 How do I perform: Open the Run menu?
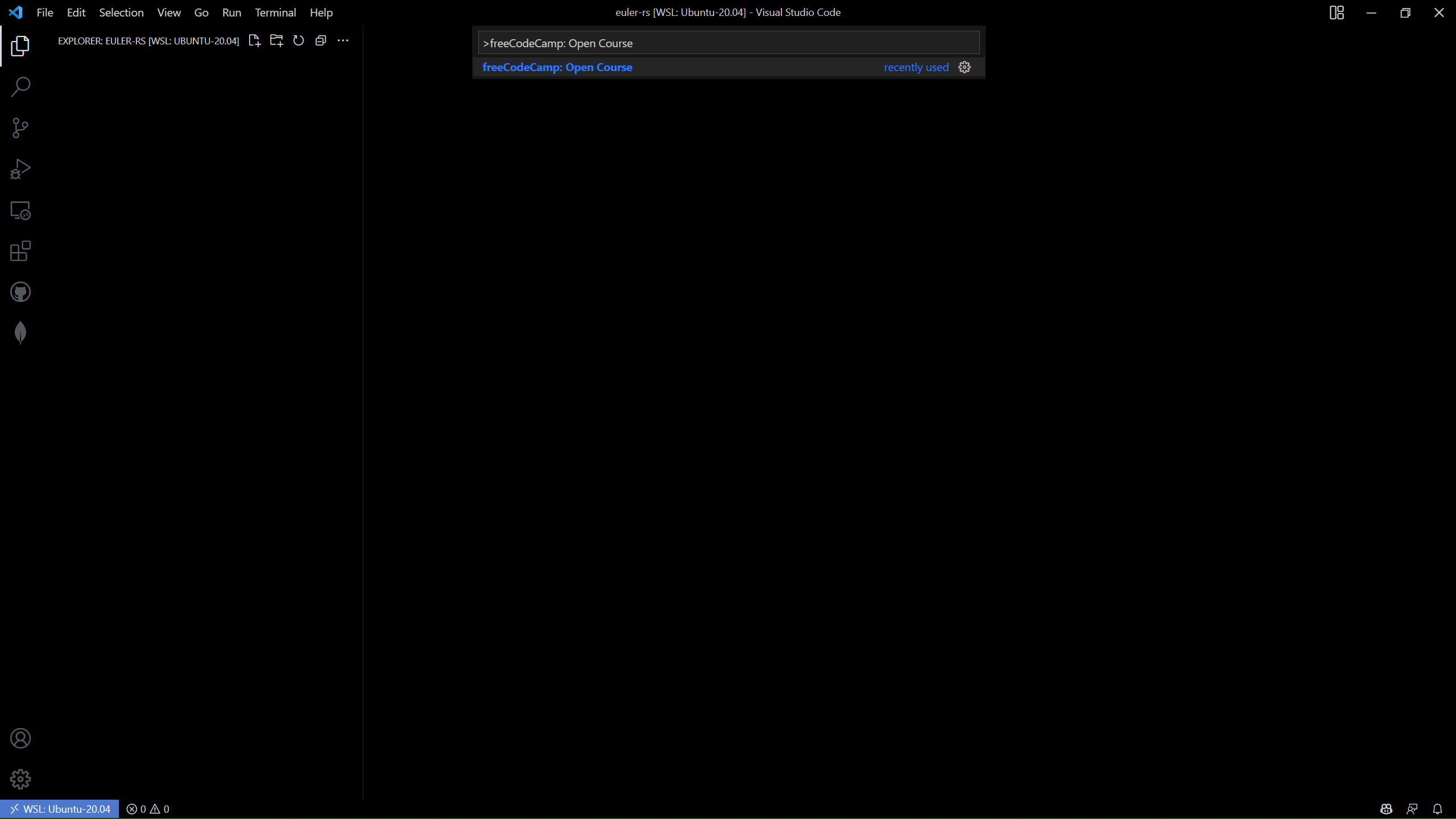[x=231, y=13]
